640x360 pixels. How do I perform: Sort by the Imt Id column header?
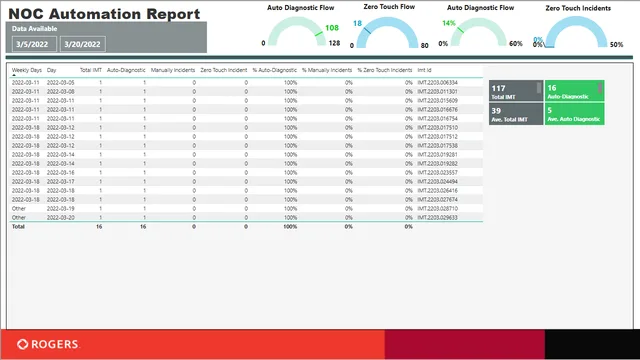(x=424, y=70)
